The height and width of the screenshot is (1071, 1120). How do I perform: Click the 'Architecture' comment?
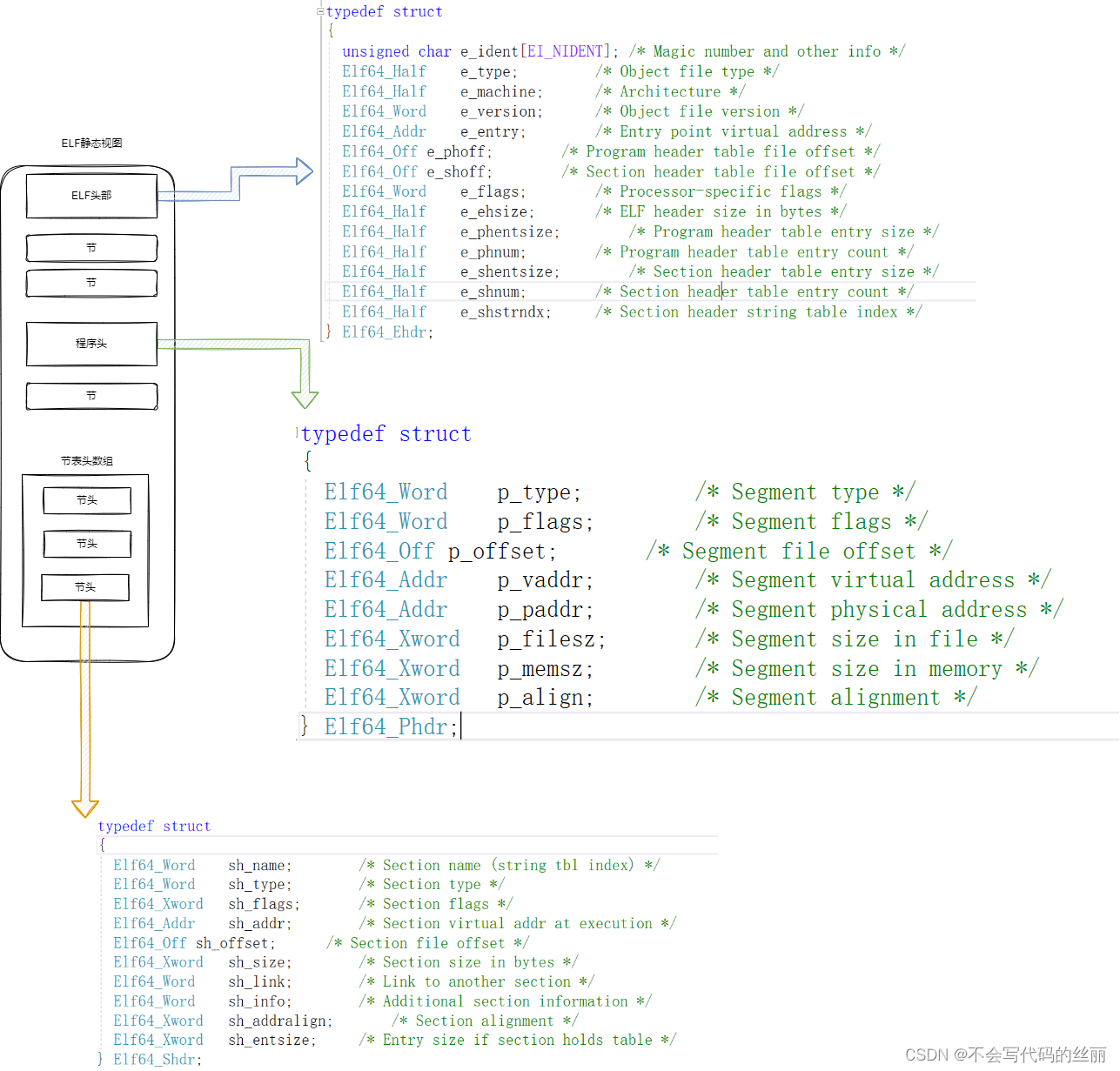[670, 91]
